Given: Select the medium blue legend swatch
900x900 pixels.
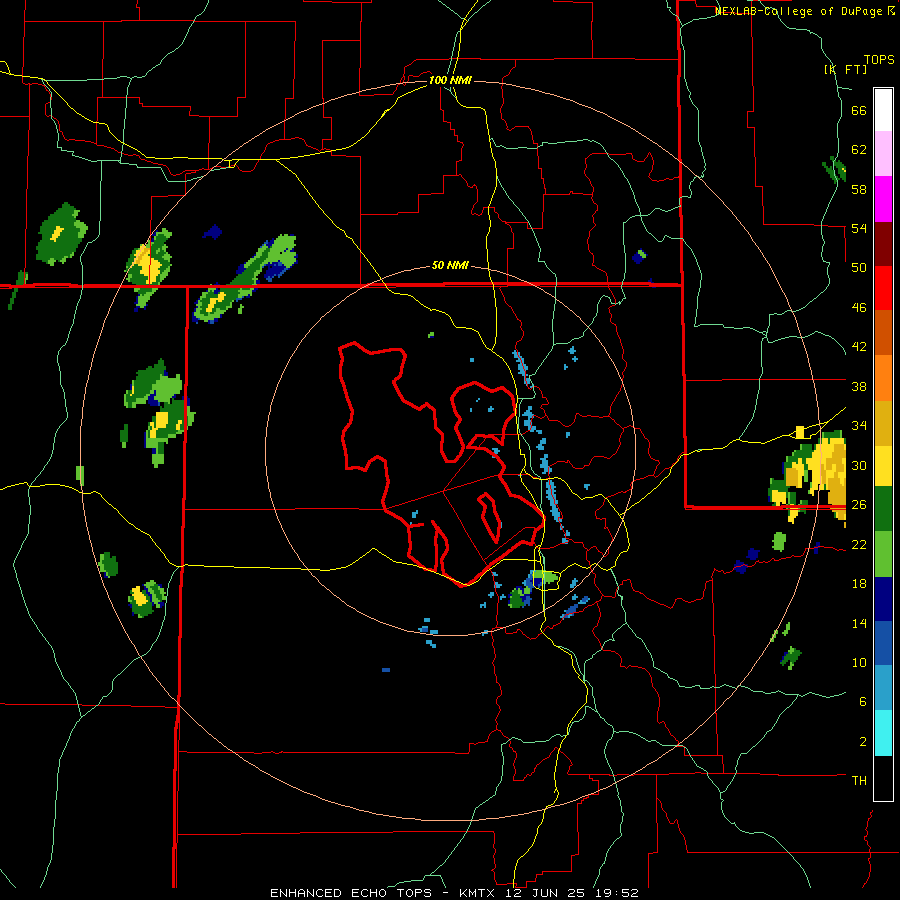Looking at the screenshot, I should click(x=883, y=643).
